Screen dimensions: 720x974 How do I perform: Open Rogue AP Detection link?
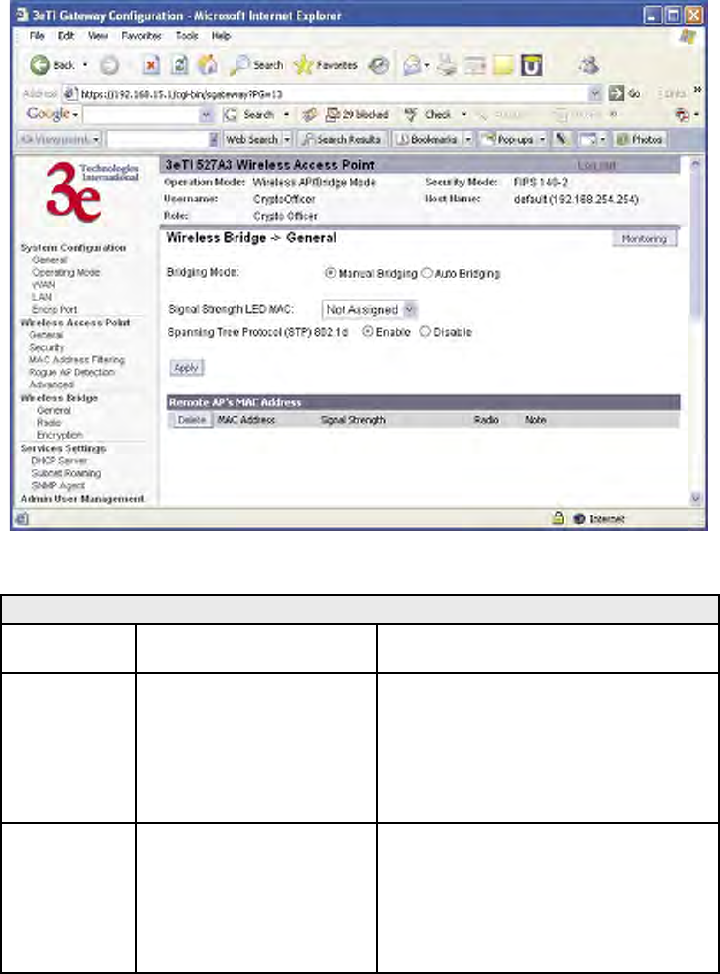[x=72, y=372]
